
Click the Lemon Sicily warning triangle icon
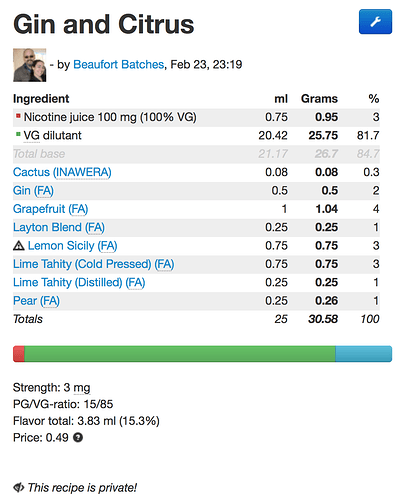point(19,246)
